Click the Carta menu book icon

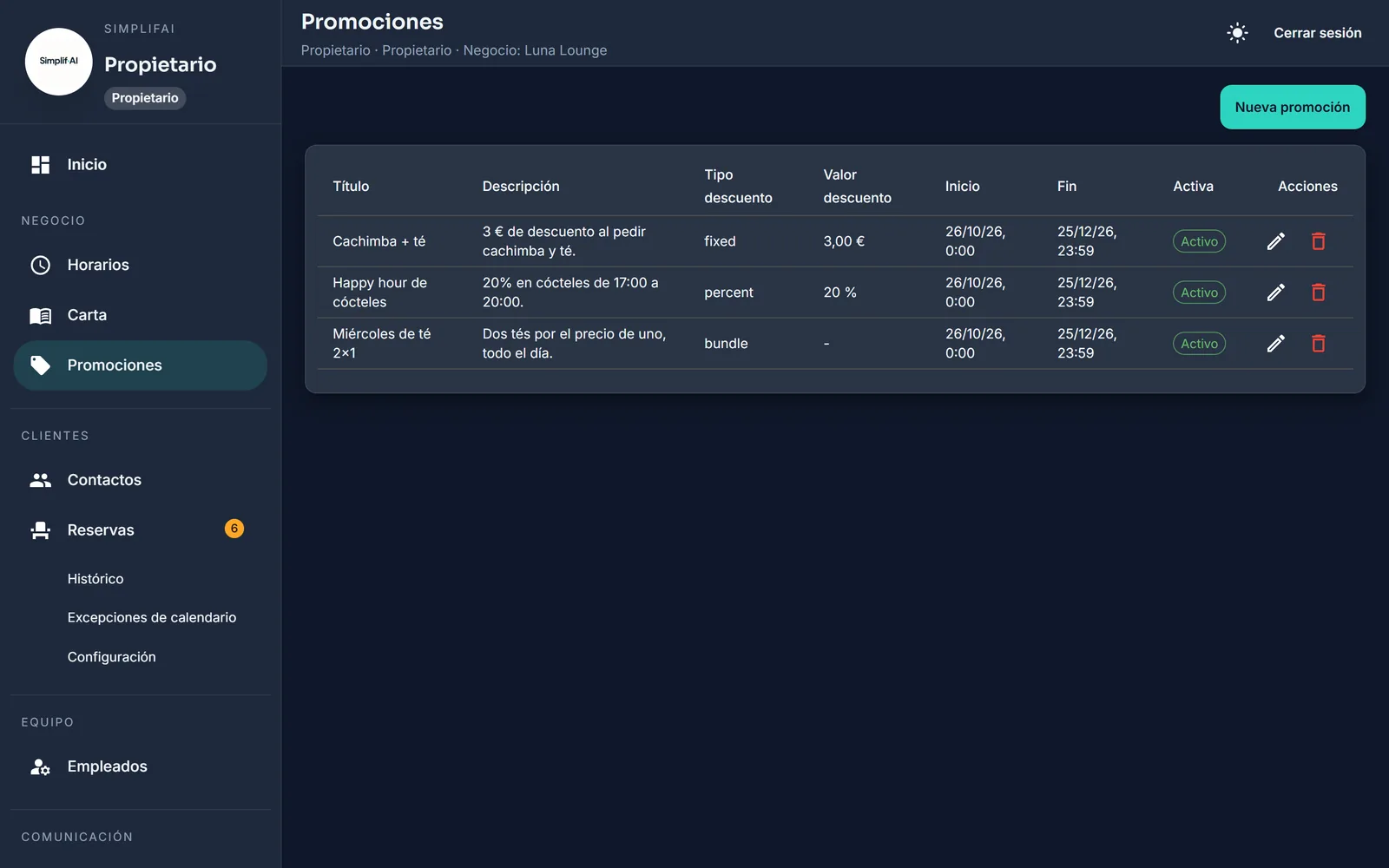tap(41, 315)
